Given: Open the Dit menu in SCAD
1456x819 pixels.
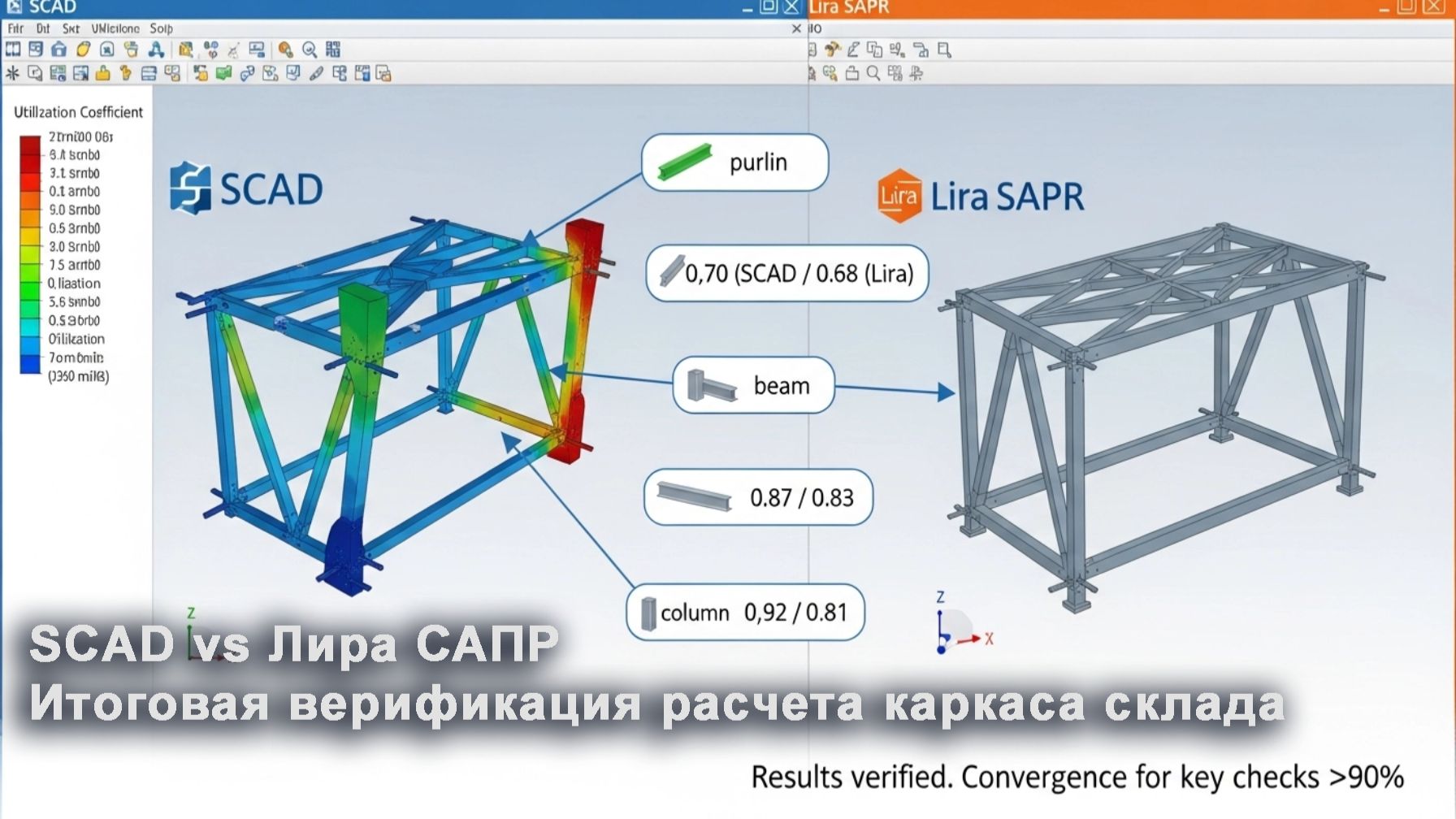Looking at the screenshot, I should coord(43,28).
